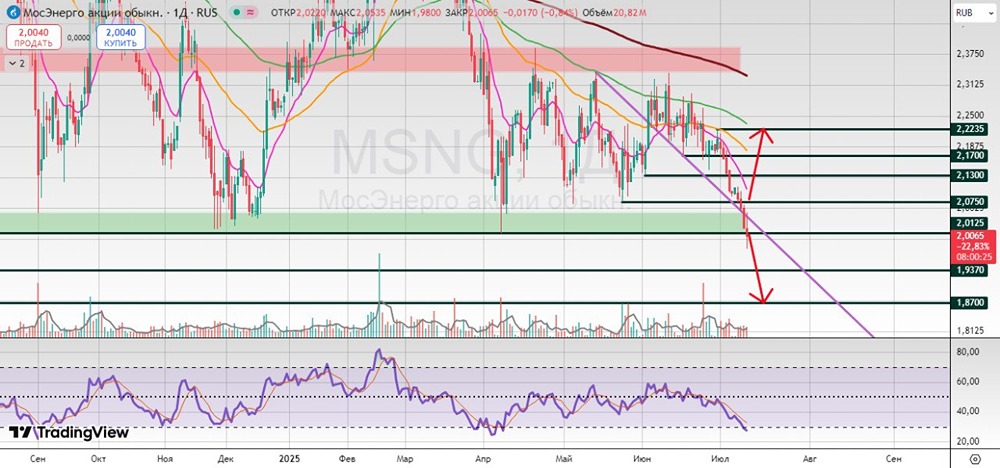Click RSI axis value 60,00

968,381
